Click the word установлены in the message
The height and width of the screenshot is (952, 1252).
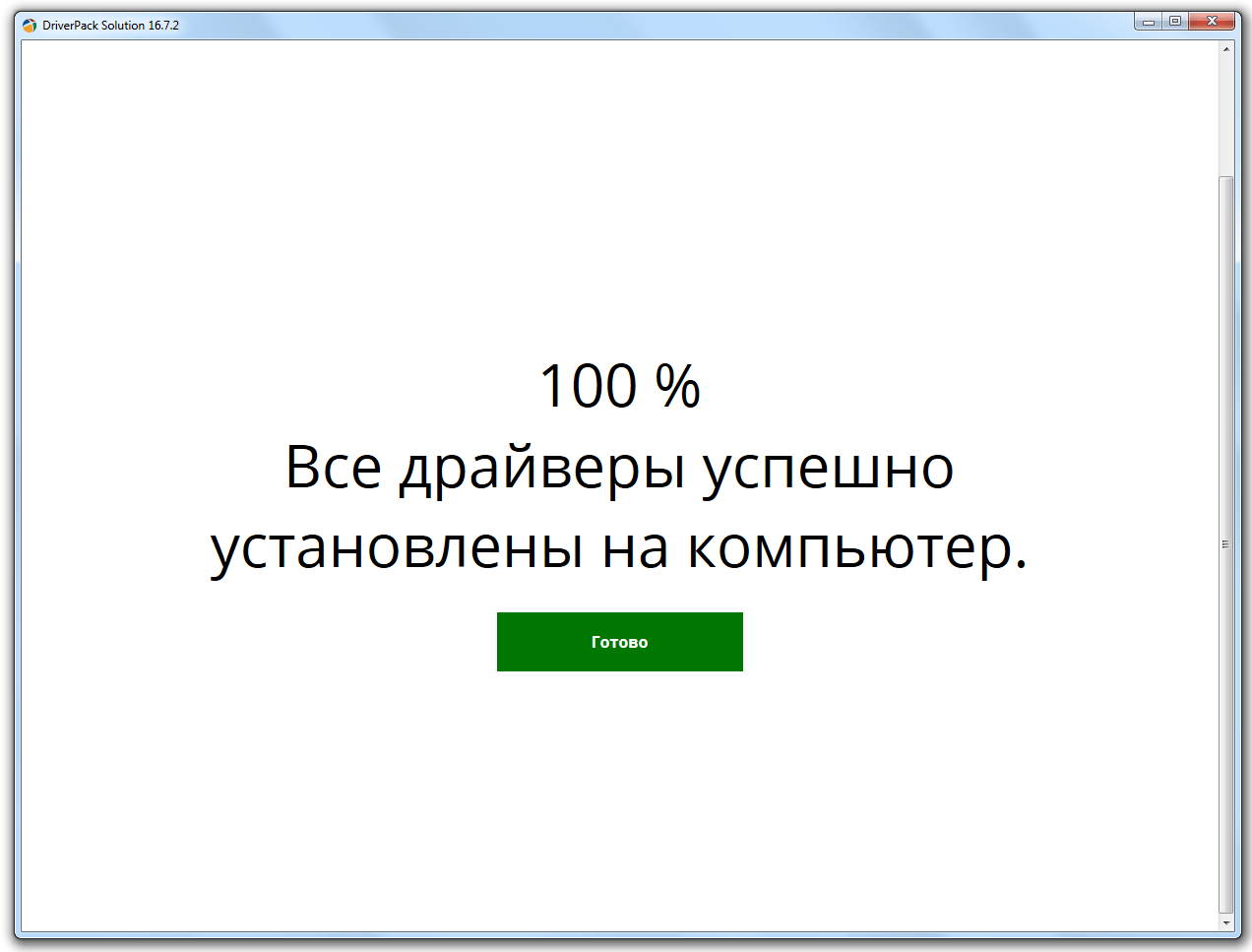[x=397, y=548]
